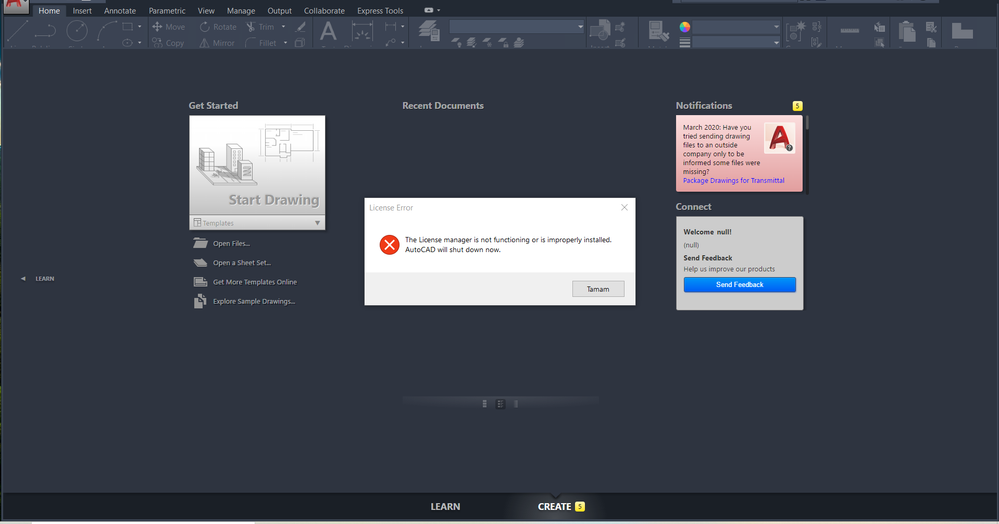Close the License Error dialog

(624, 207)
